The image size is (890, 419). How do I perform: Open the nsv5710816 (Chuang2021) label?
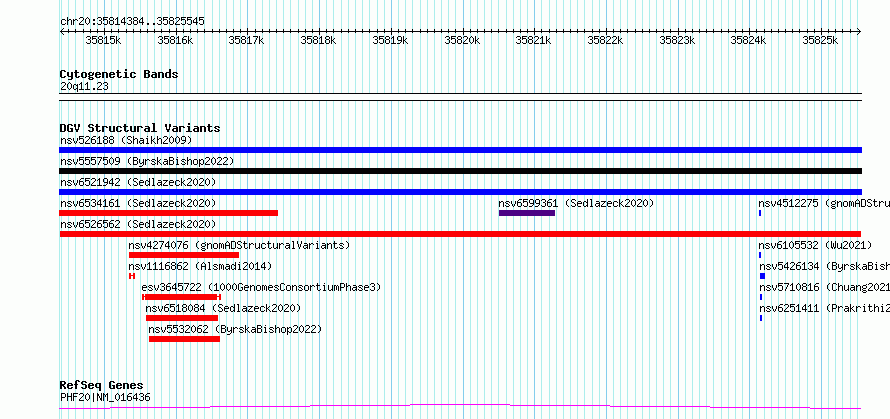(824, 287)
